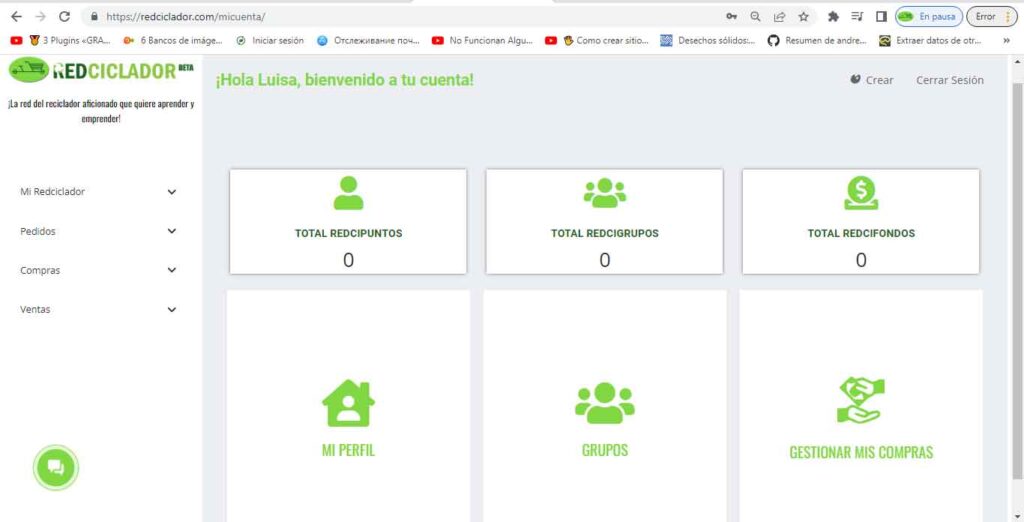This screenshot has height=522, width=1024.
Task: Click the Total Redcifondos dollar icon
Action: [x=860, y=193]
